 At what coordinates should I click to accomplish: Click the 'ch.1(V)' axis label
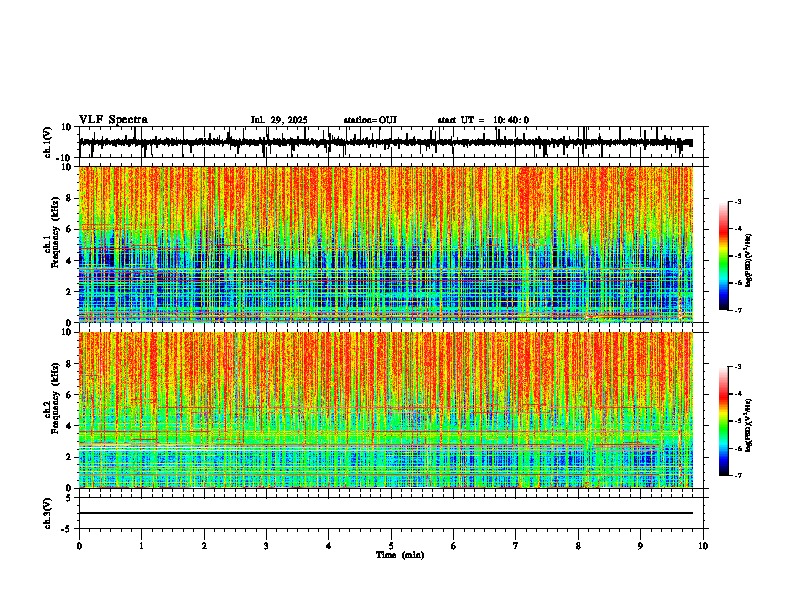(48, 142)
